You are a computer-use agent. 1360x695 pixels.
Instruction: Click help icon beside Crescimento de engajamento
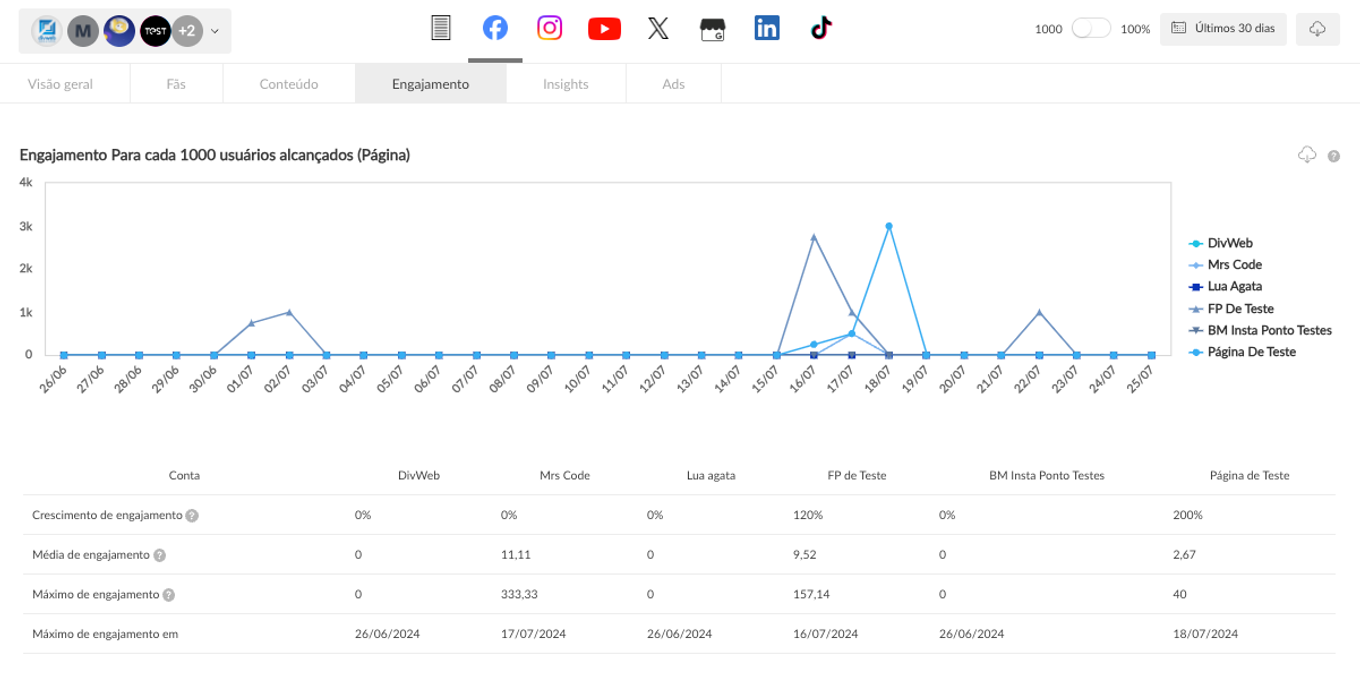(x=192, y=516)
